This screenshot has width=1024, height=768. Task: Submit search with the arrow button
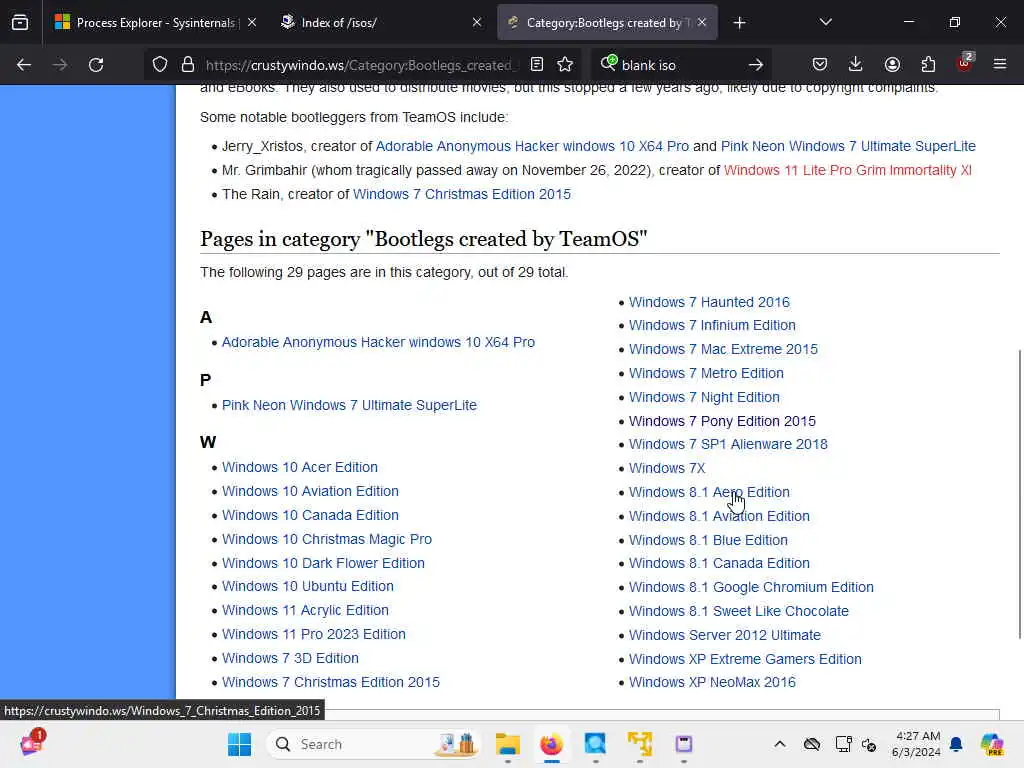[756, 65]
